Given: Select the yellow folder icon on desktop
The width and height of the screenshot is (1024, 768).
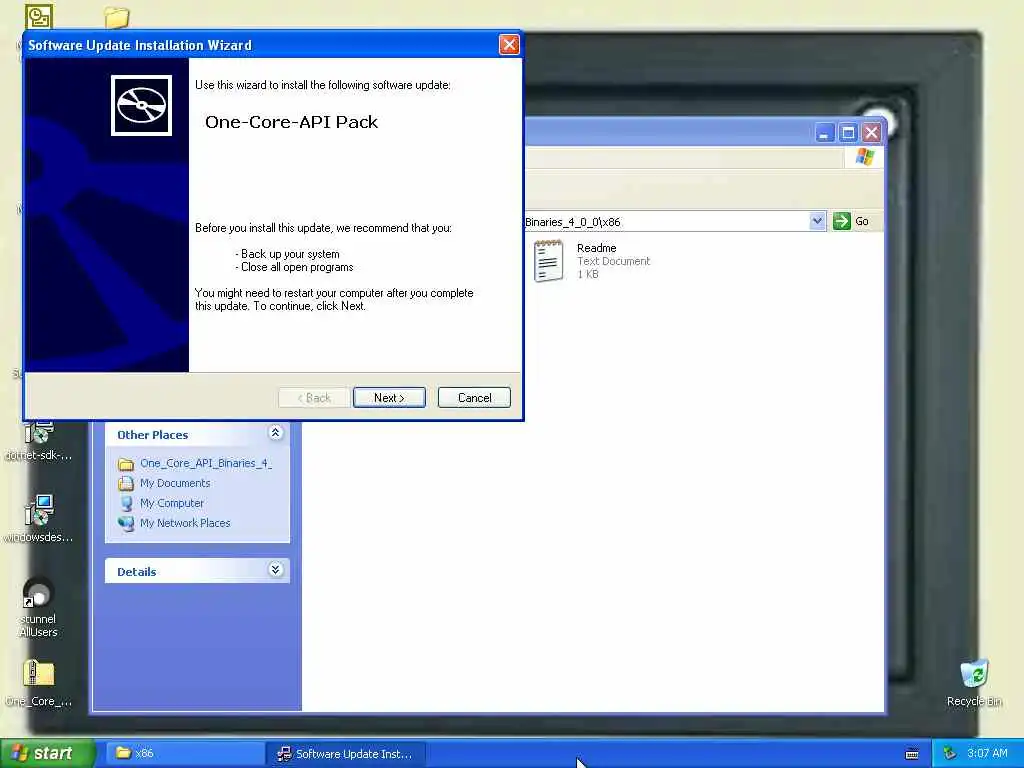Looking at the screenshot, I should click(x=117, y=16).
